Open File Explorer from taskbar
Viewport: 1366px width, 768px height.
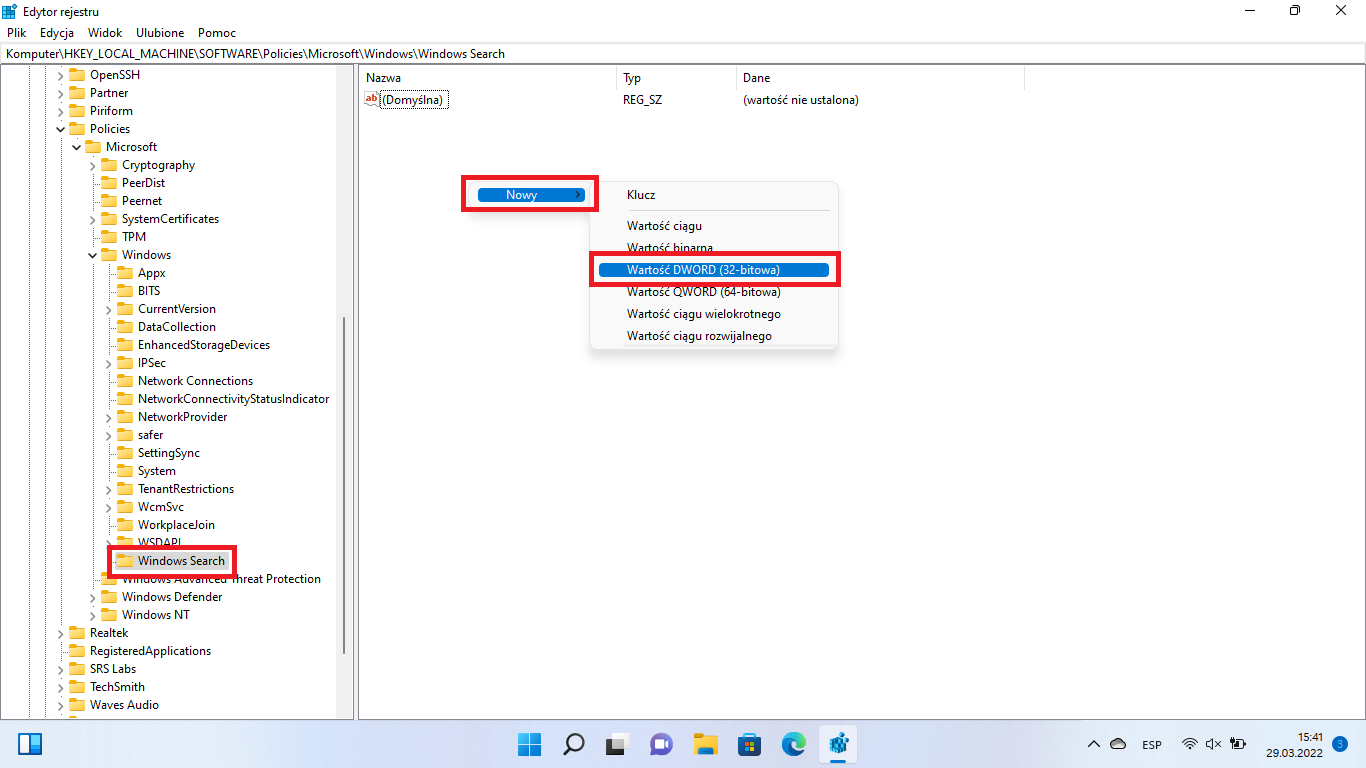(x=706, y=744)
